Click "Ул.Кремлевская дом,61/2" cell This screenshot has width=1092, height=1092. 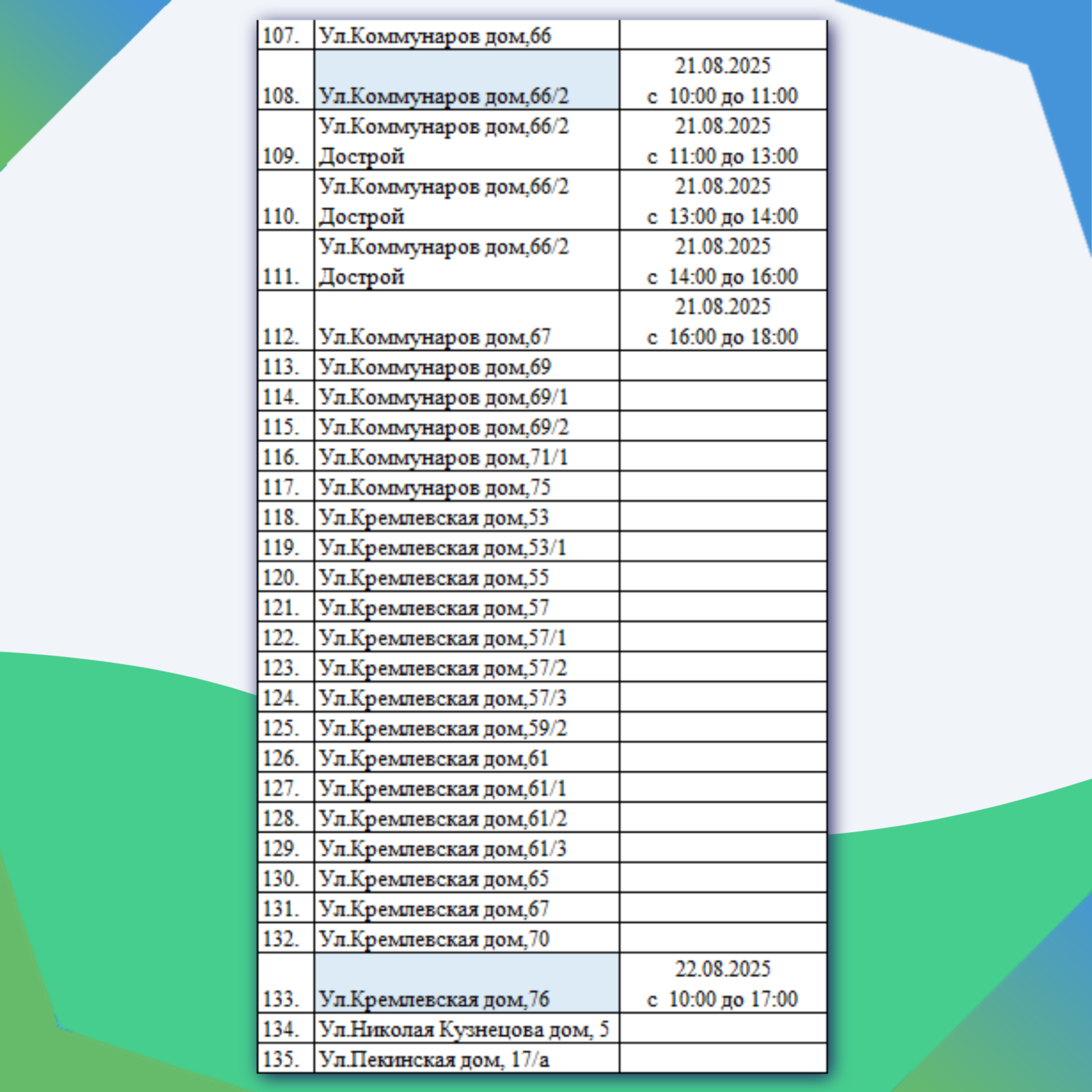[467, 818]
